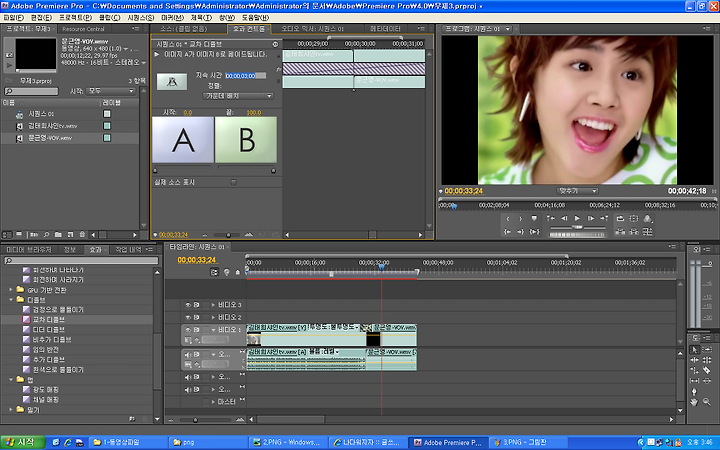Select the Zoom tool in Tools panel
The height and width of the screenshot is (450, 720).
click(x=707, y=402)
